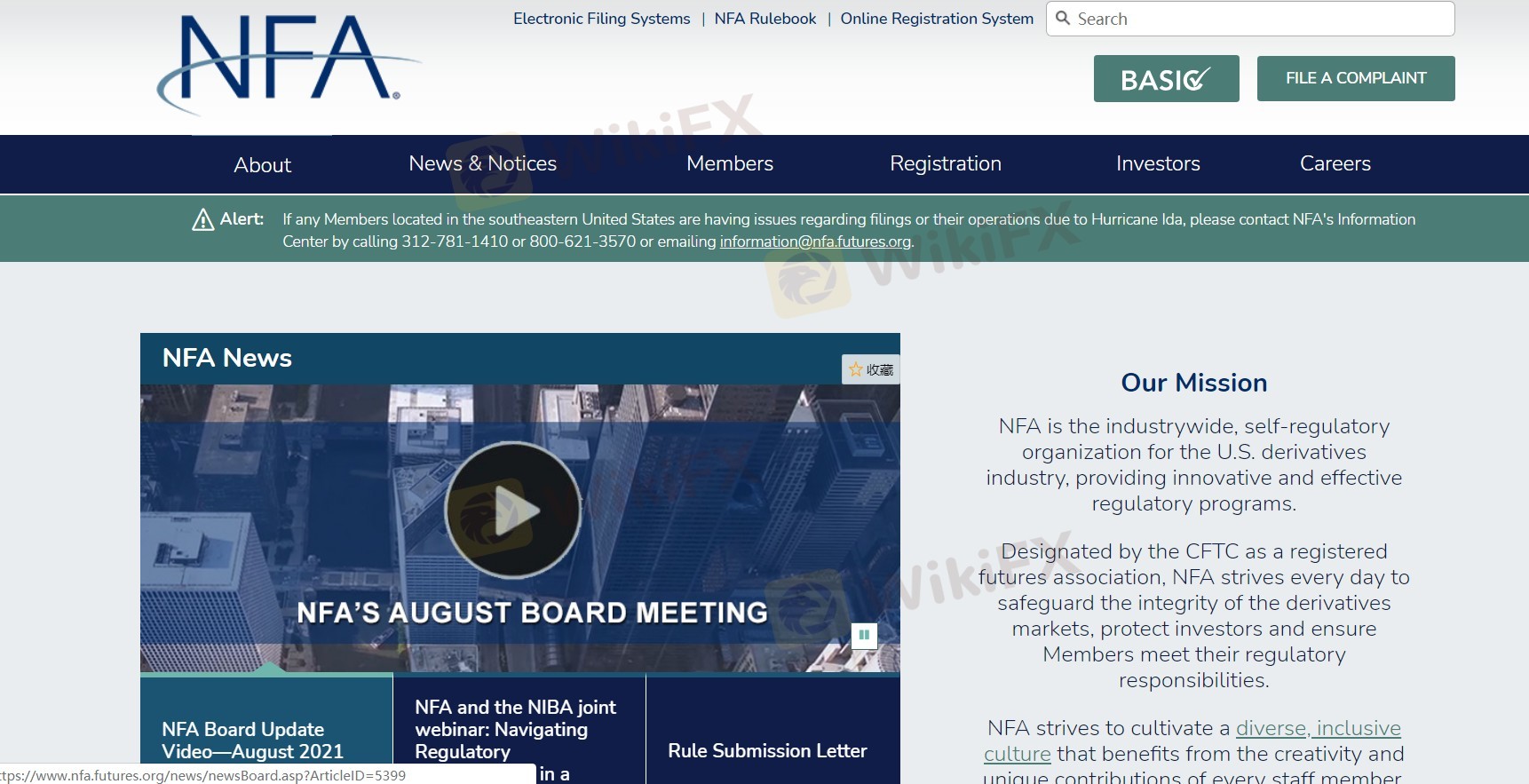
Task: Play the August Board Meeting video
Action: (513, 511)
